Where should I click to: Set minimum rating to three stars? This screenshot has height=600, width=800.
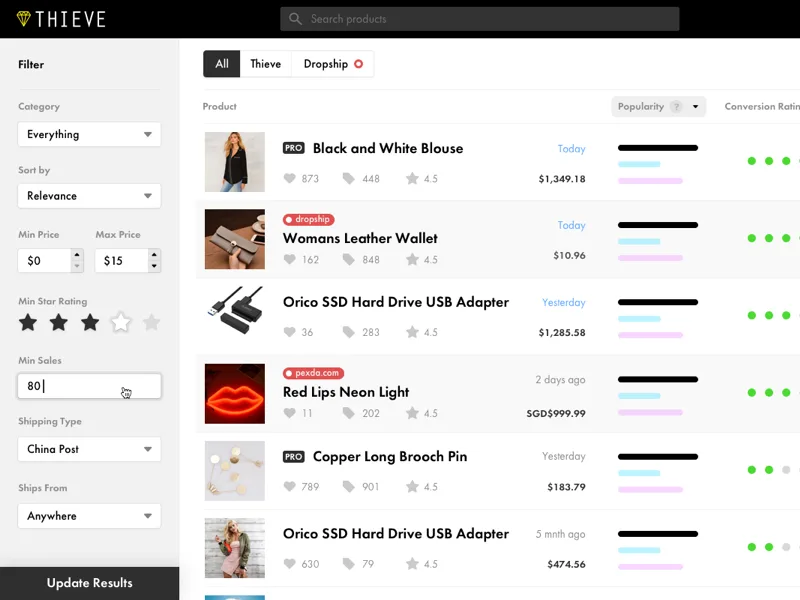tap(90, 322)
